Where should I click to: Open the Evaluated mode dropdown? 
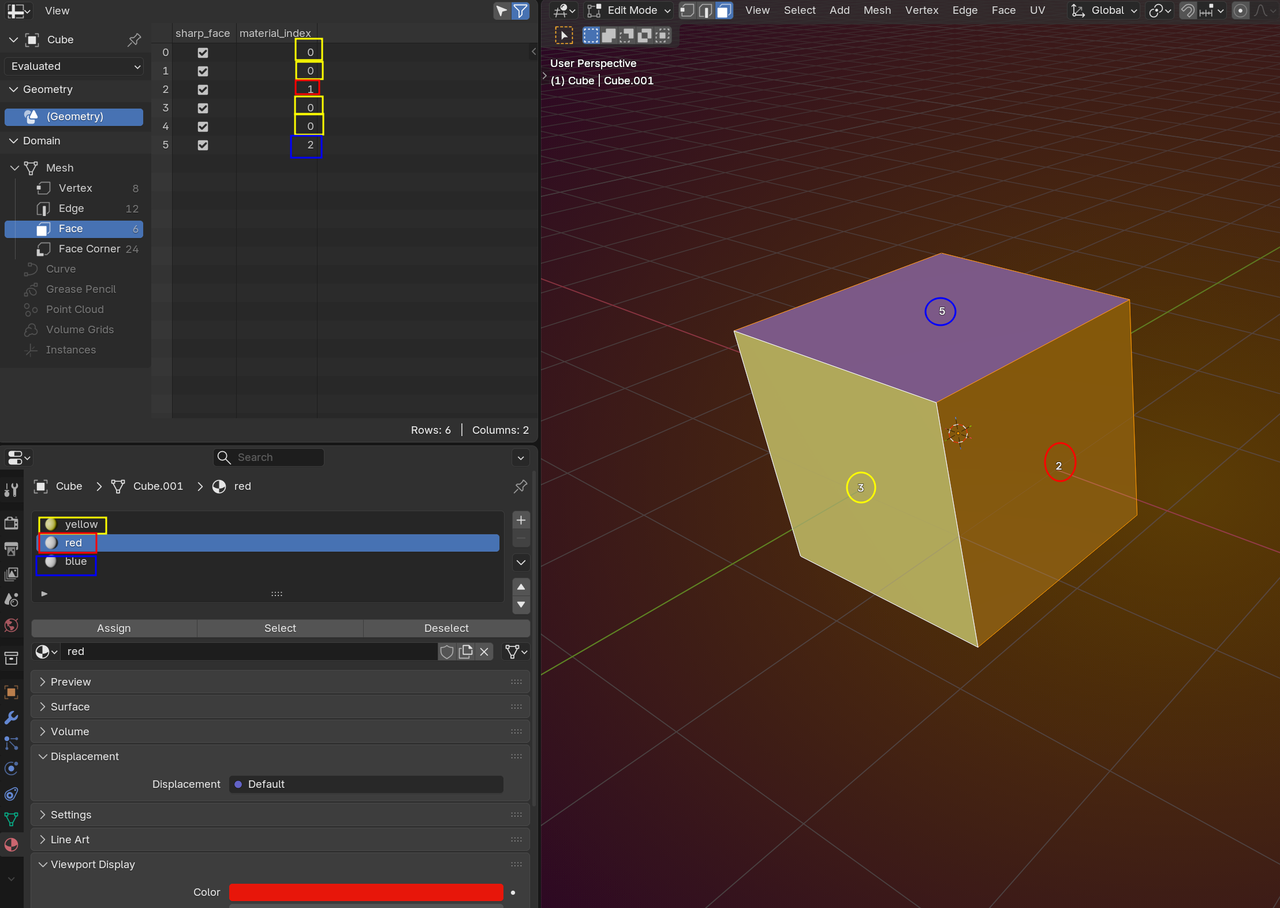point(75,66)
